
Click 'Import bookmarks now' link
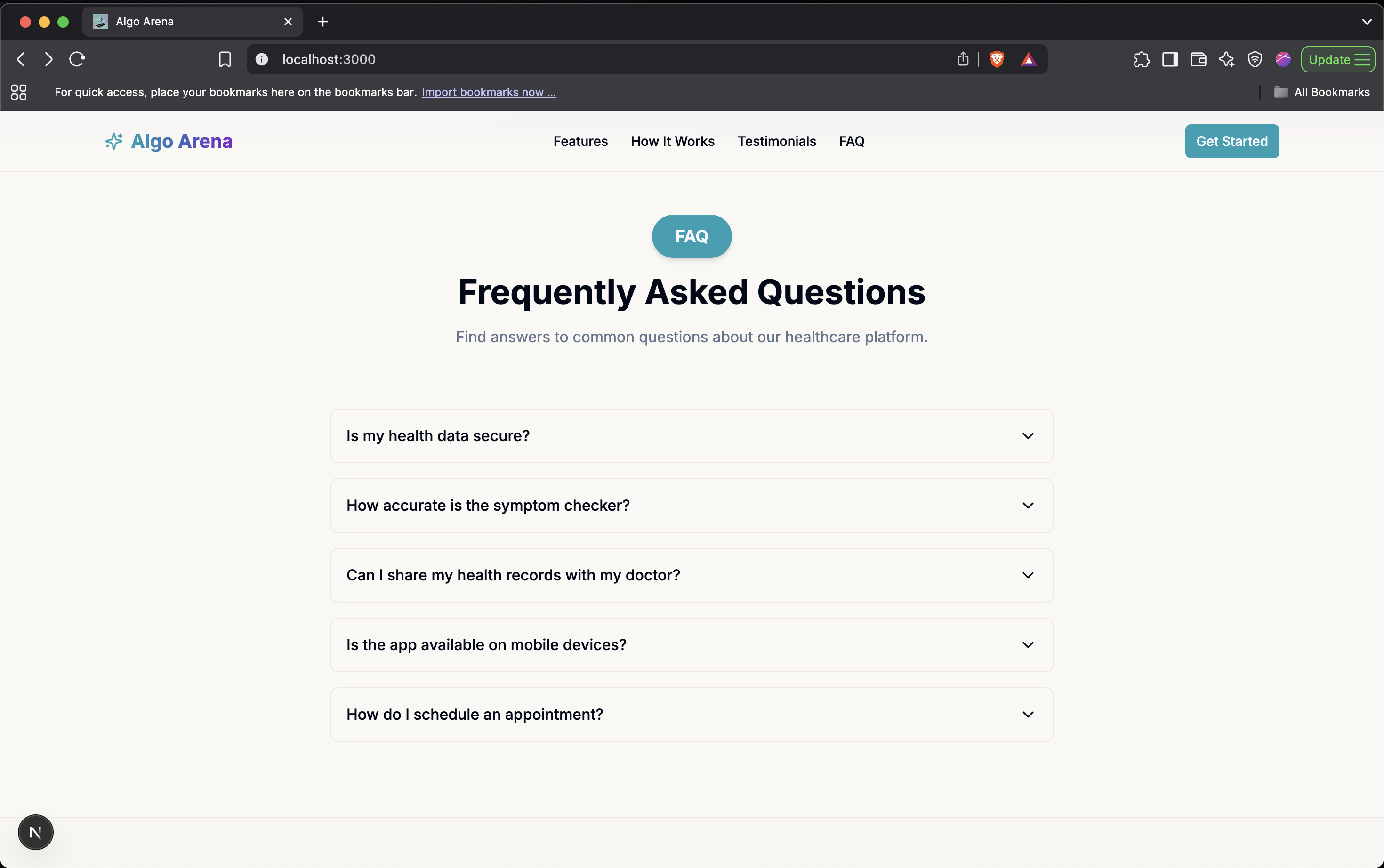(x=488, y=92)
